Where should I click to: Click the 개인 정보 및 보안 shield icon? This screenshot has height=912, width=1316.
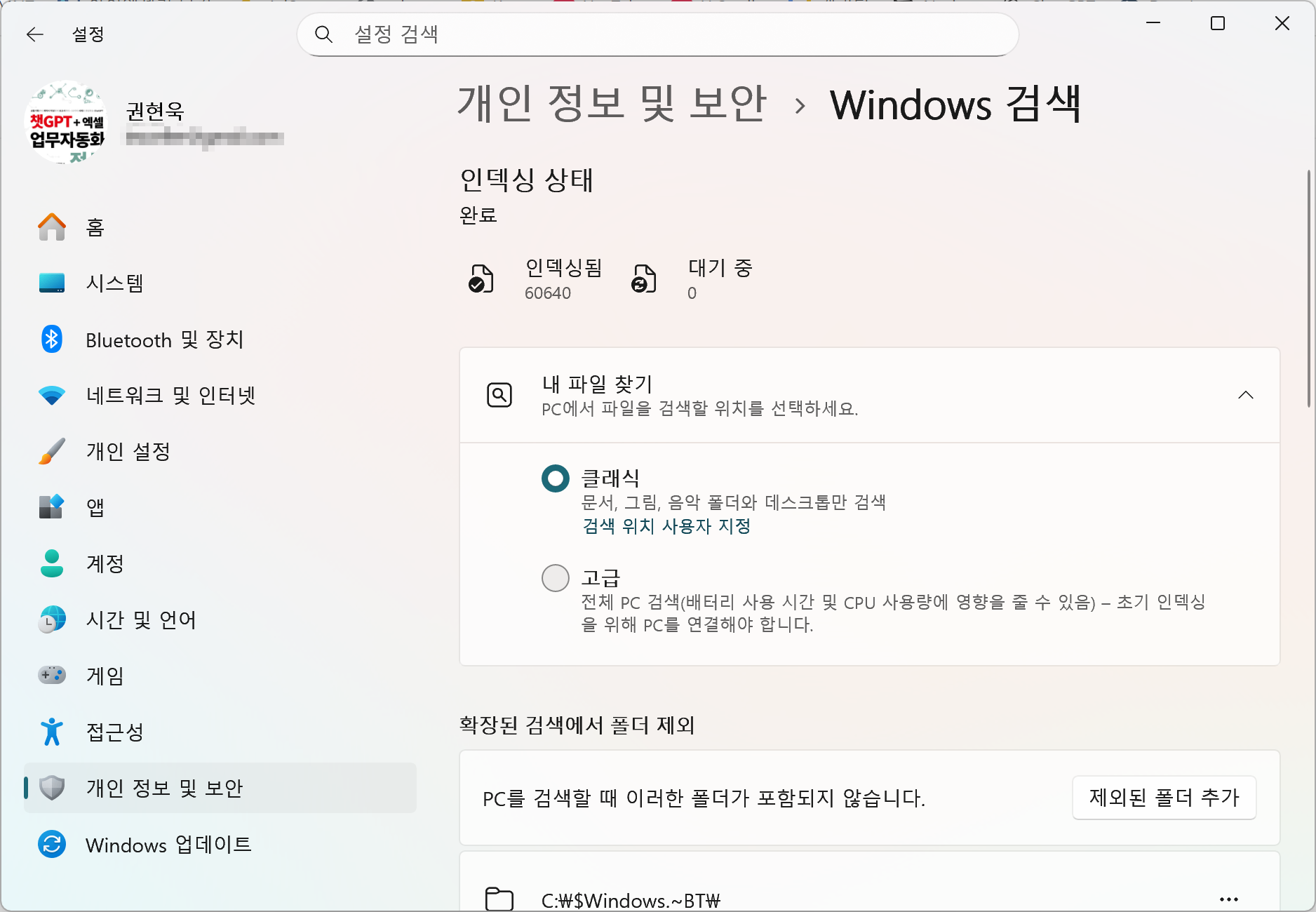(x=52, y=788)
